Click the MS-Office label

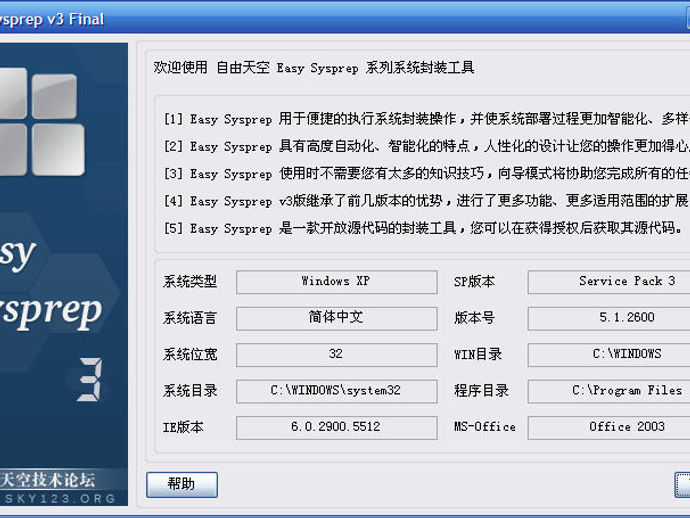(485, 427)
